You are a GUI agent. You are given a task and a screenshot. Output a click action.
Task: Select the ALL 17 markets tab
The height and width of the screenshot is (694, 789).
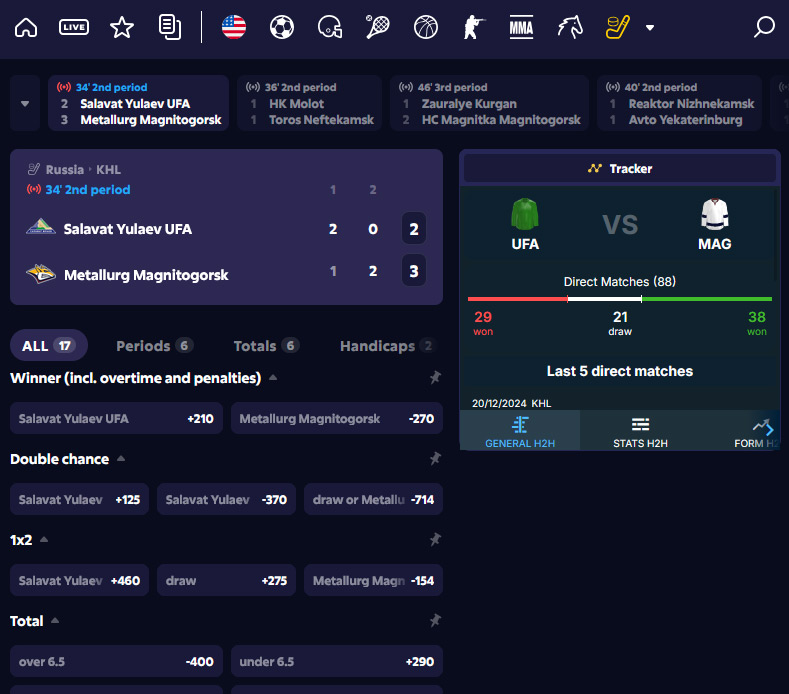[x=49, y=346]
